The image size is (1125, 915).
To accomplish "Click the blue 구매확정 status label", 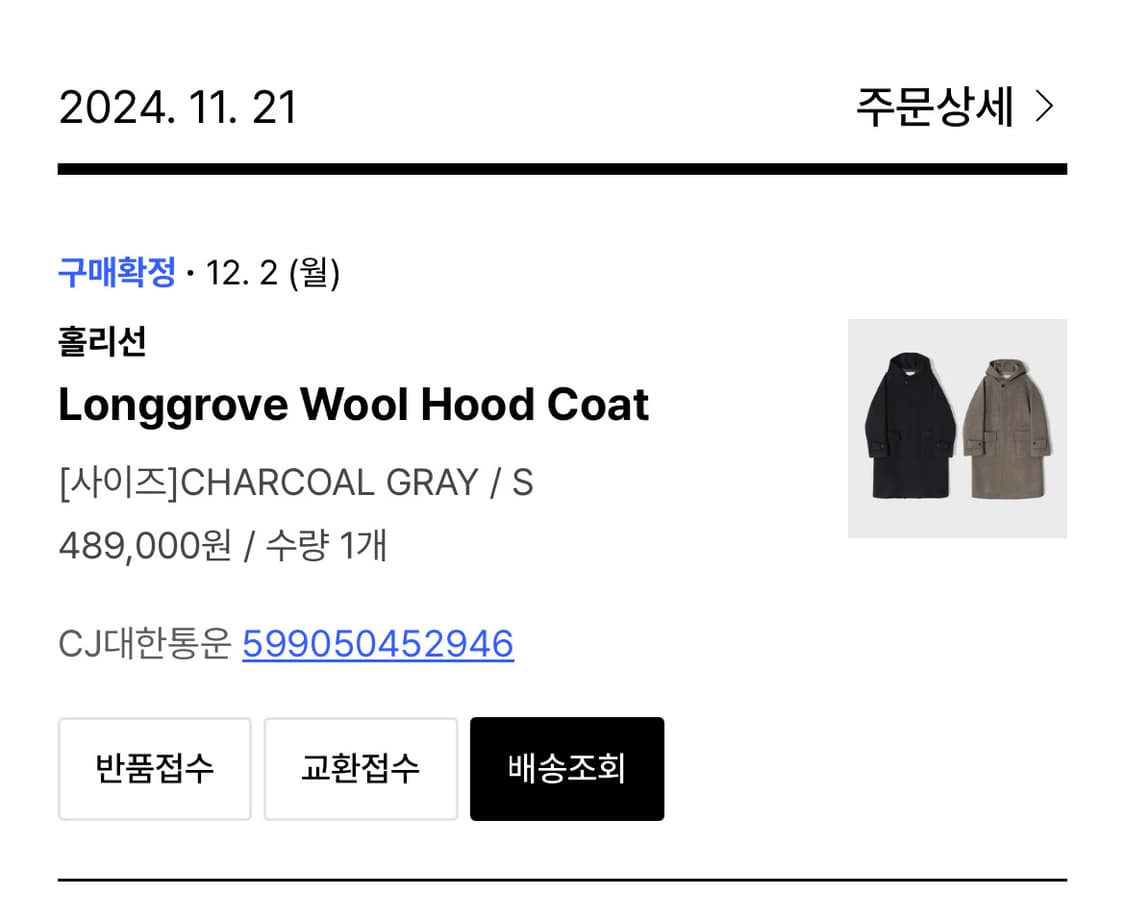I will pos(117,273).
